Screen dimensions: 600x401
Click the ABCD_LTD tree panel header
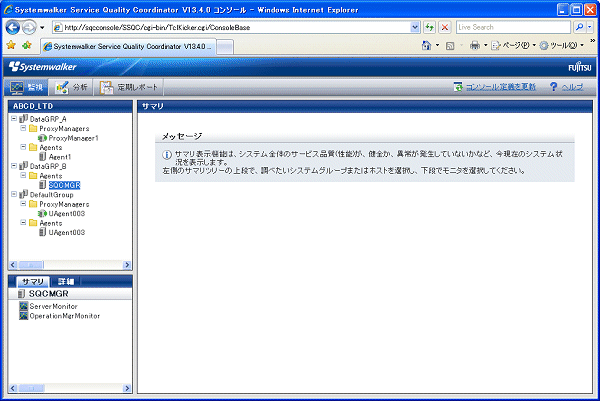[70, 106]
